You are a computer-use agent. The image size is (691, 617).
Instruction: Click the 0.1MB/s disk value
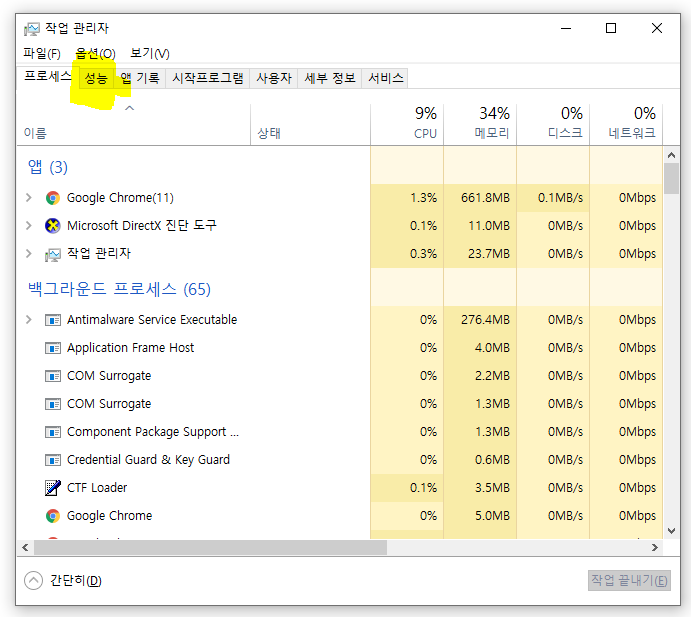pos(560,197)
